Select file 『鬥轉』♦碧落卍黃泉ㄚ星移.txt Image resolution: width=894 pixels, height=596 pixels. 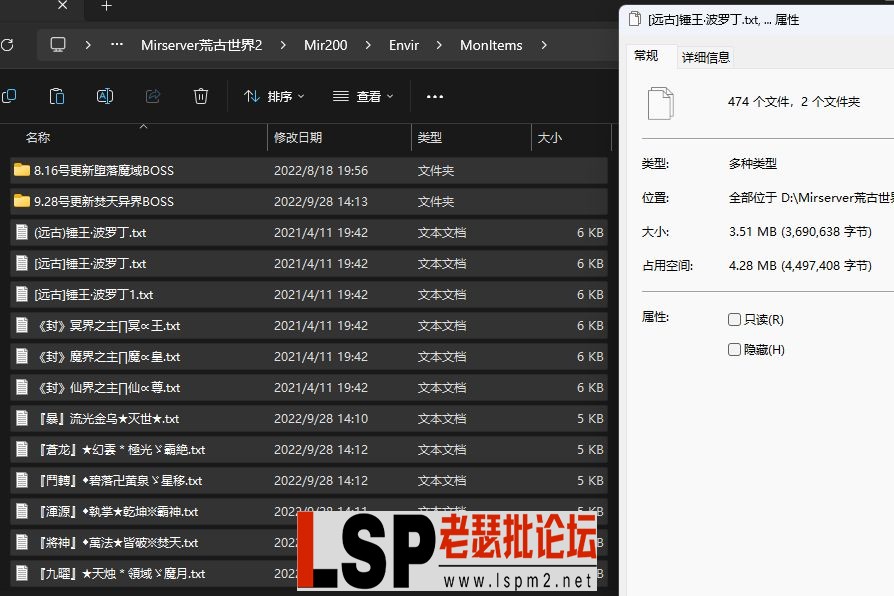click(308, 480)
